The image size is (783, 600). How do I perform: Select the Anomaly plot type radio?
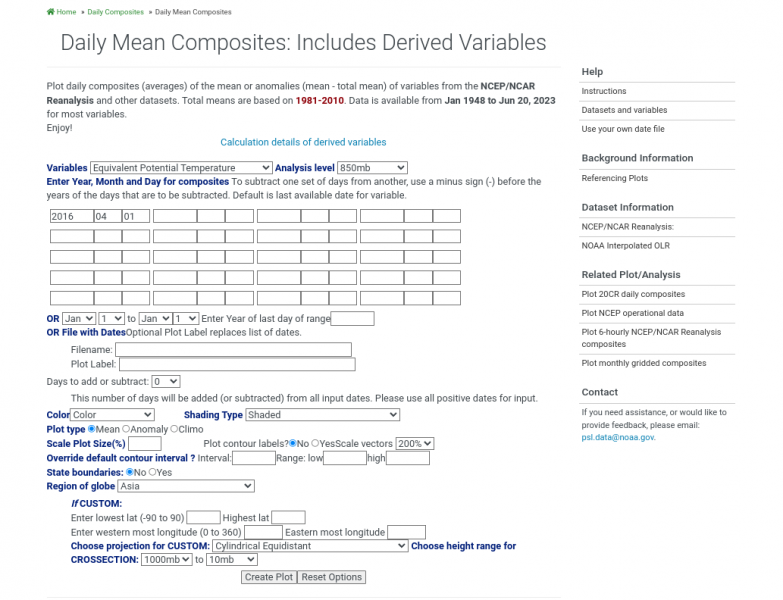click(x=126, y=429)
